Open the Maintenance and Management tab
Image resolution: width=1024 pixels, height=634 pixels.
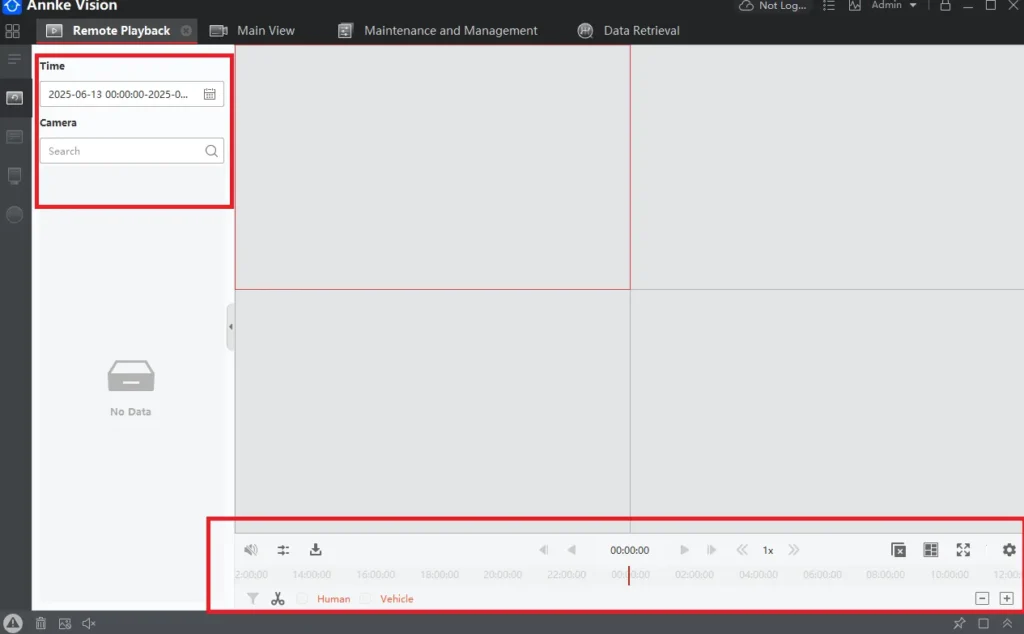coord(438,31)
